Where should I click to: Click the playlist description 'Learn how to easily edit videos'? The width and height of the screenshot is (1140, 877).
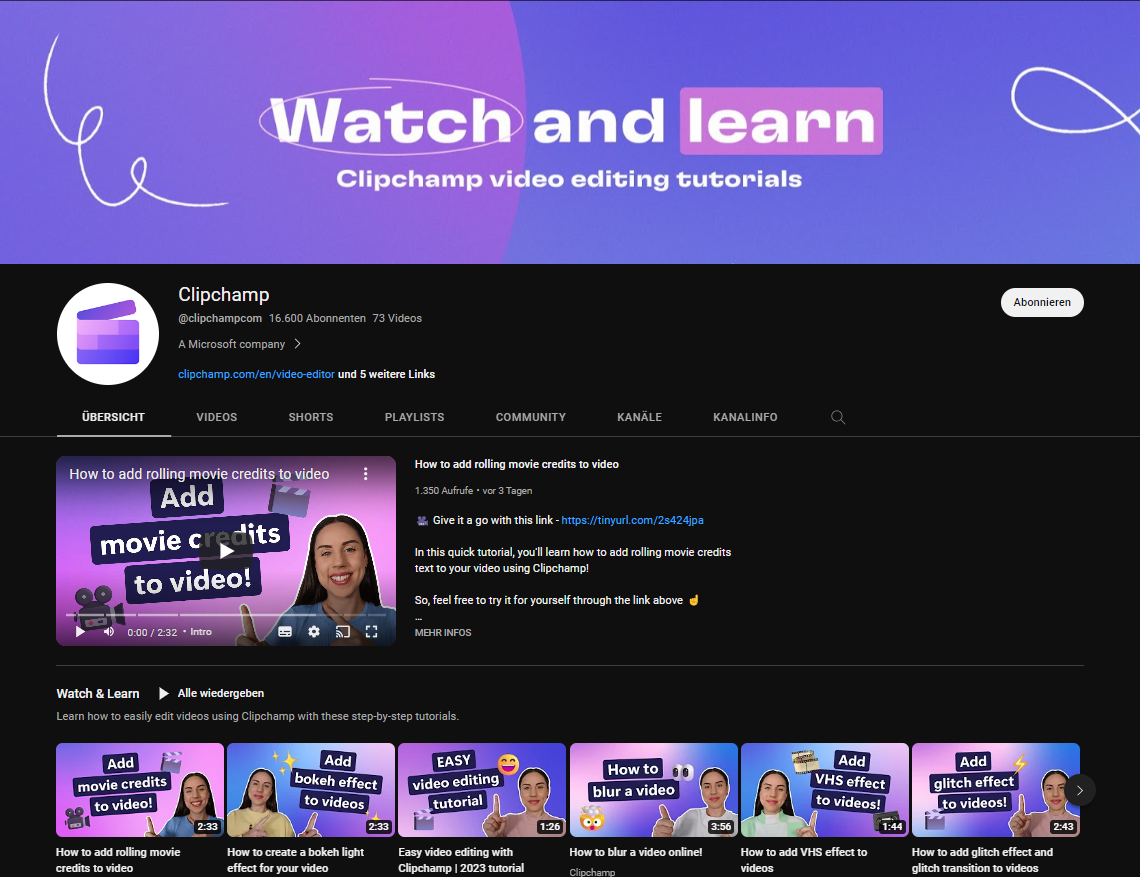pos(257,716)
